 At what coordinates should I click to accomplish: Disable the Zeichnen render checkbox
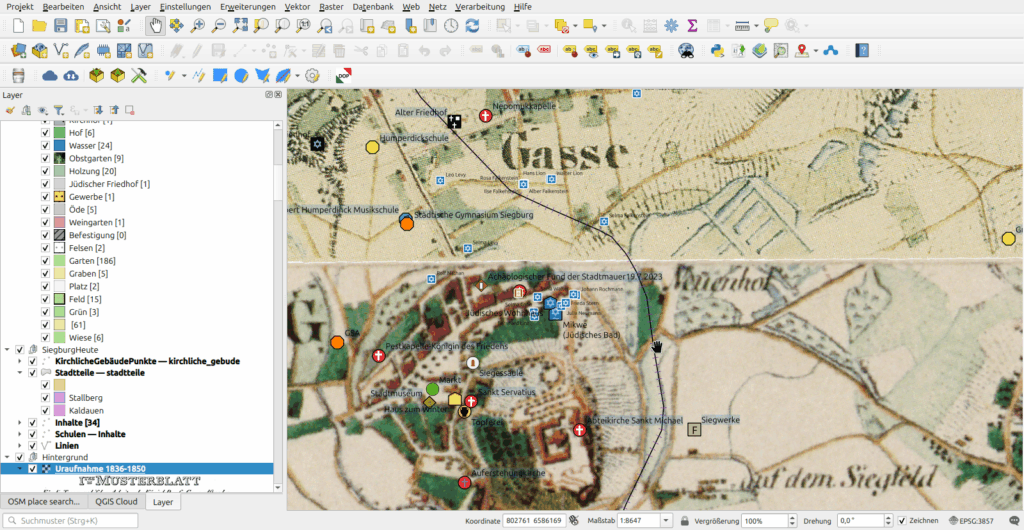click(902, 521)
